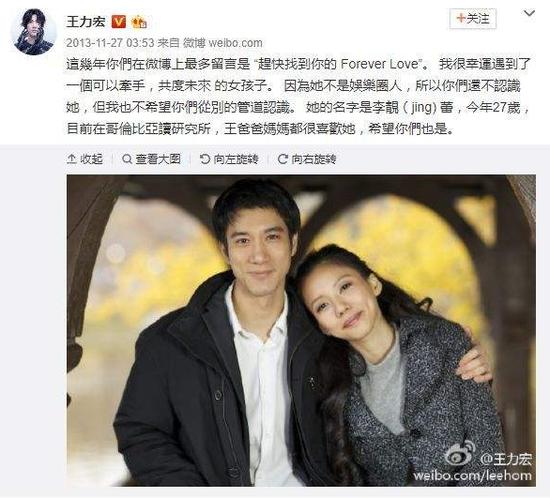Rotate the photo right with 向右旋转
This screenshot has height=498, width=550.
click(307, 159)
